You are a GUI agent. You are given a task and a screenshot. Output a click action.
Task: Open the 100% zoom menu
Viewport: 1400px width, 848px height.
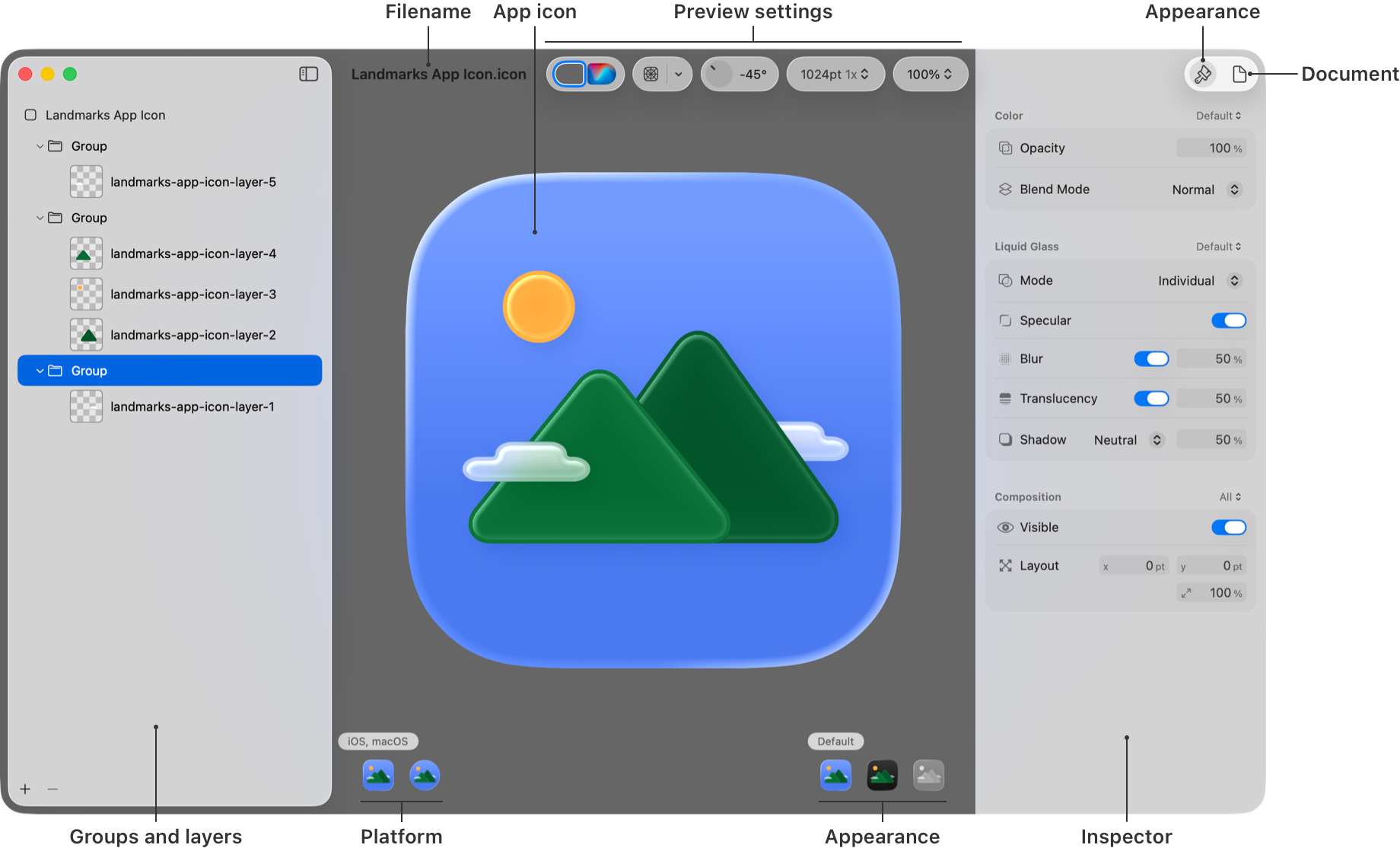929,75
